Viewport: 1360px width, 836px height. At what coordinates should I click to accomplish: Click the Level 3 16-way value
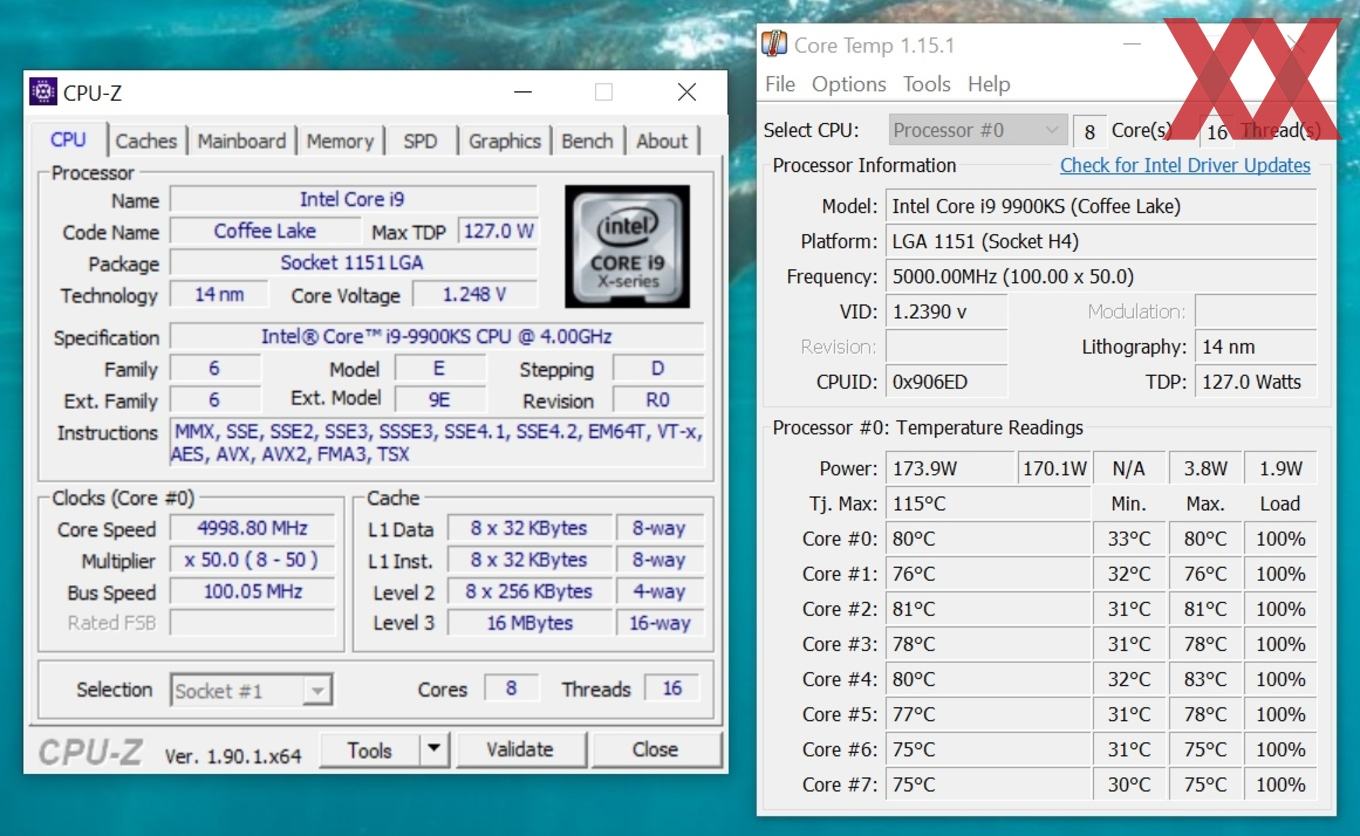click(660, 622)
